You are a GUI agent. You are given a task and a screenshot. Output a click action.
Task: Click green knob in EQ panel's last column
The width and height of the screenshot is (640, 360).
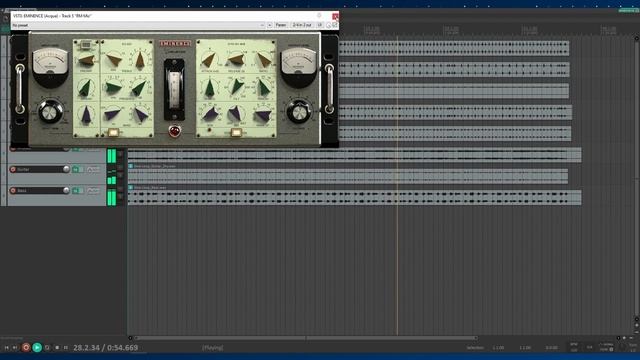pyautogui.click(x=140, y=88)
